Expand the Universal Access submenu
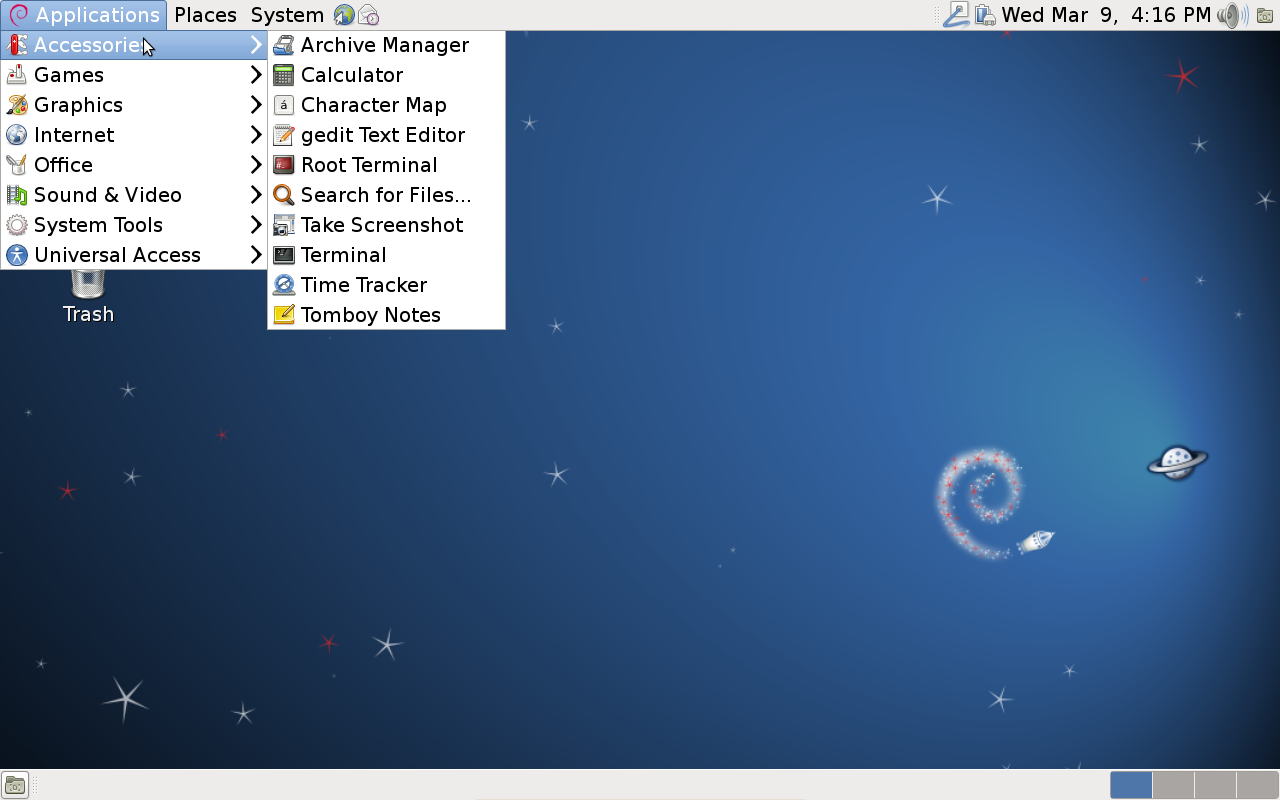Screen dimensions: 1280x800 (x=134, y=255)
